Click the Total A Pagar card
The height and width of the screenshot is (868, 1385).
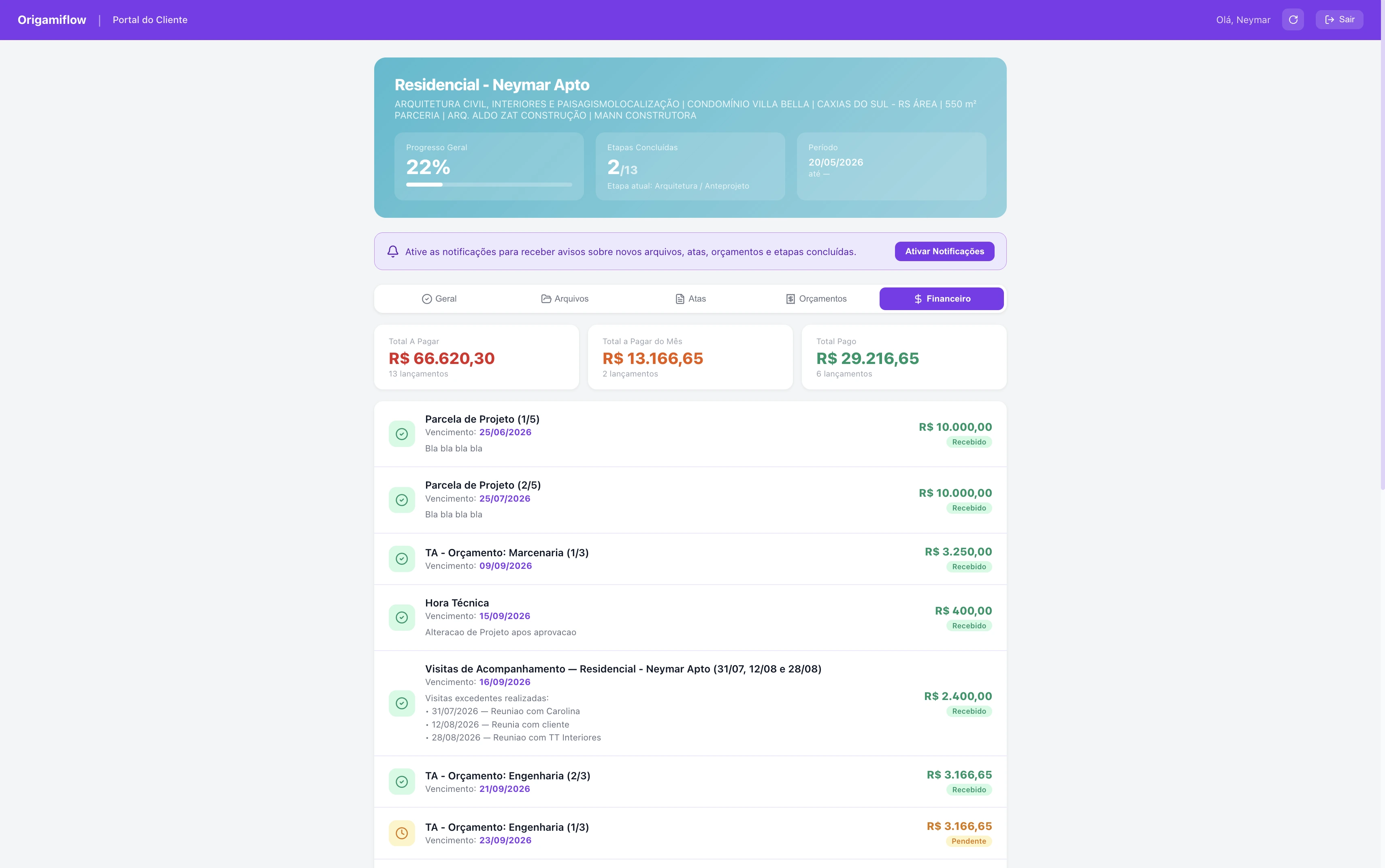pyautogui.click(x=477, y=357)
